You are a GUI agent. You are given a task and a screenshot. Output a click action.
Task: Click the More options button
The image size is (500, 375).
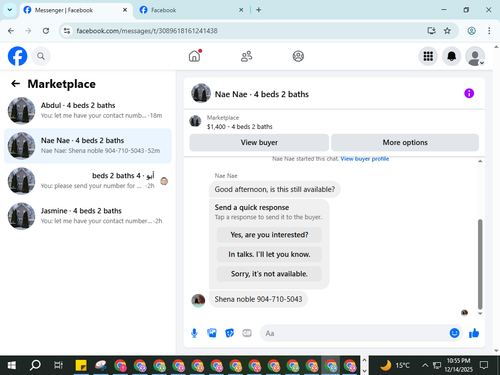pos(405,143)
